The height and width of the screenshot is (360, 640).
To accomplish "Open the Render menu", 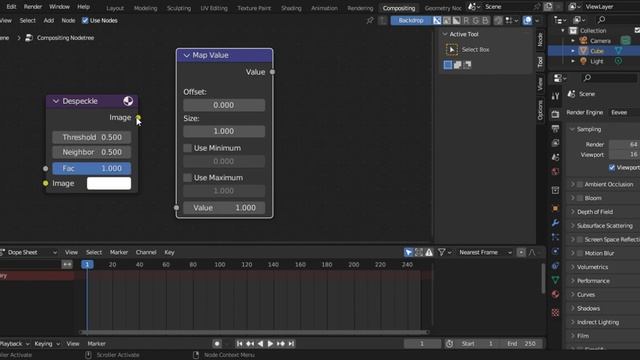I will tap(33, 7).
